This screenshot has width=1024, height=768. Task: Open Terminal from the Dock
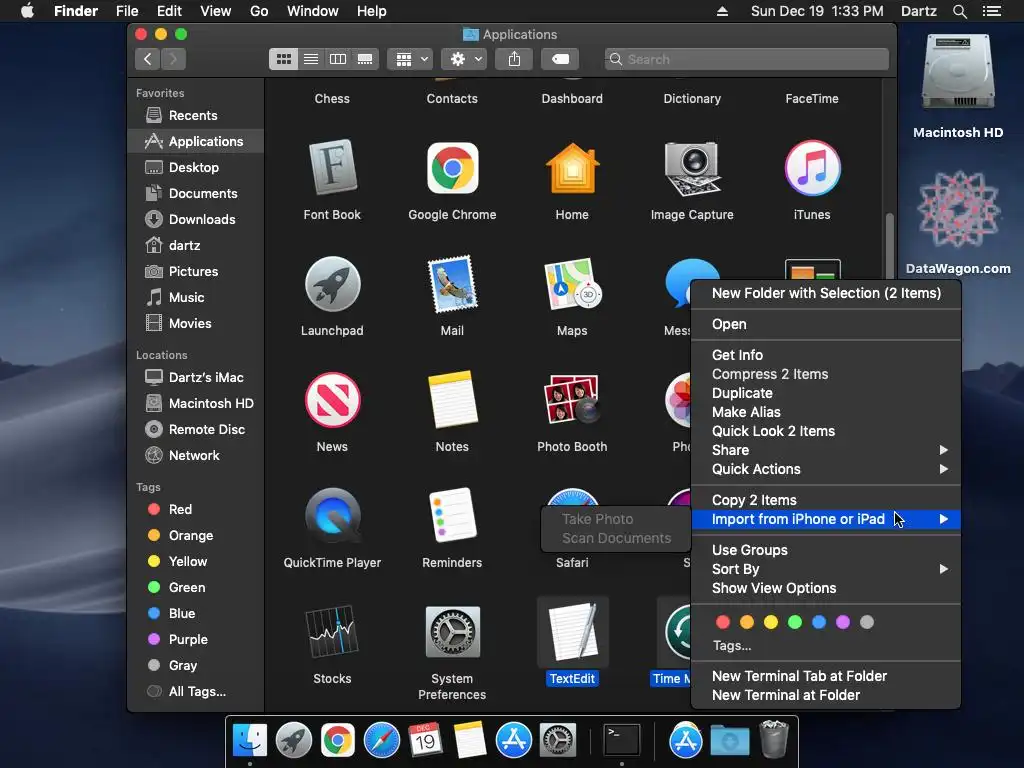coord(621,741)
